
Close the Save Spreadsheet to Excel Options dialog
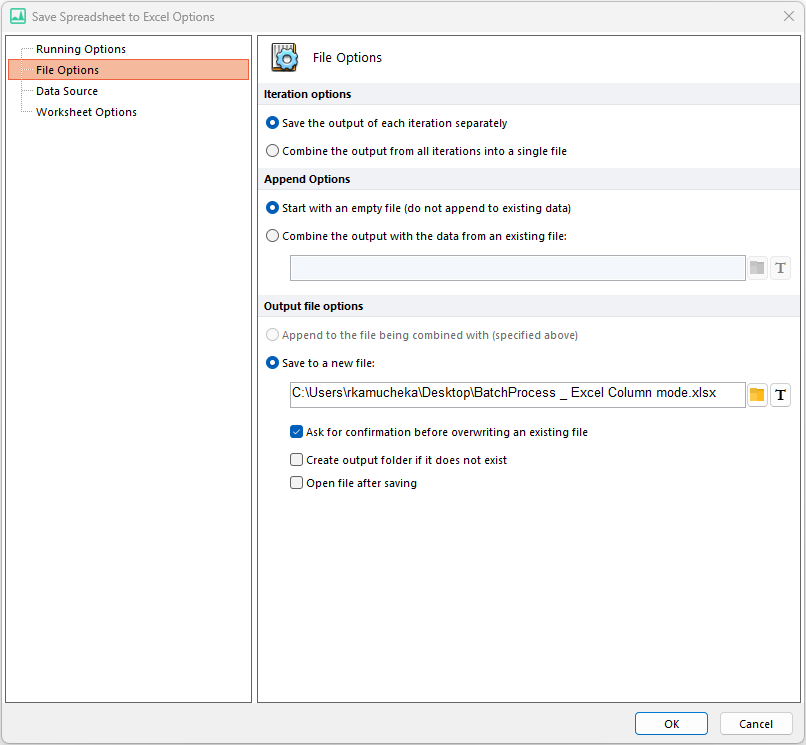[x=789, y=16]
